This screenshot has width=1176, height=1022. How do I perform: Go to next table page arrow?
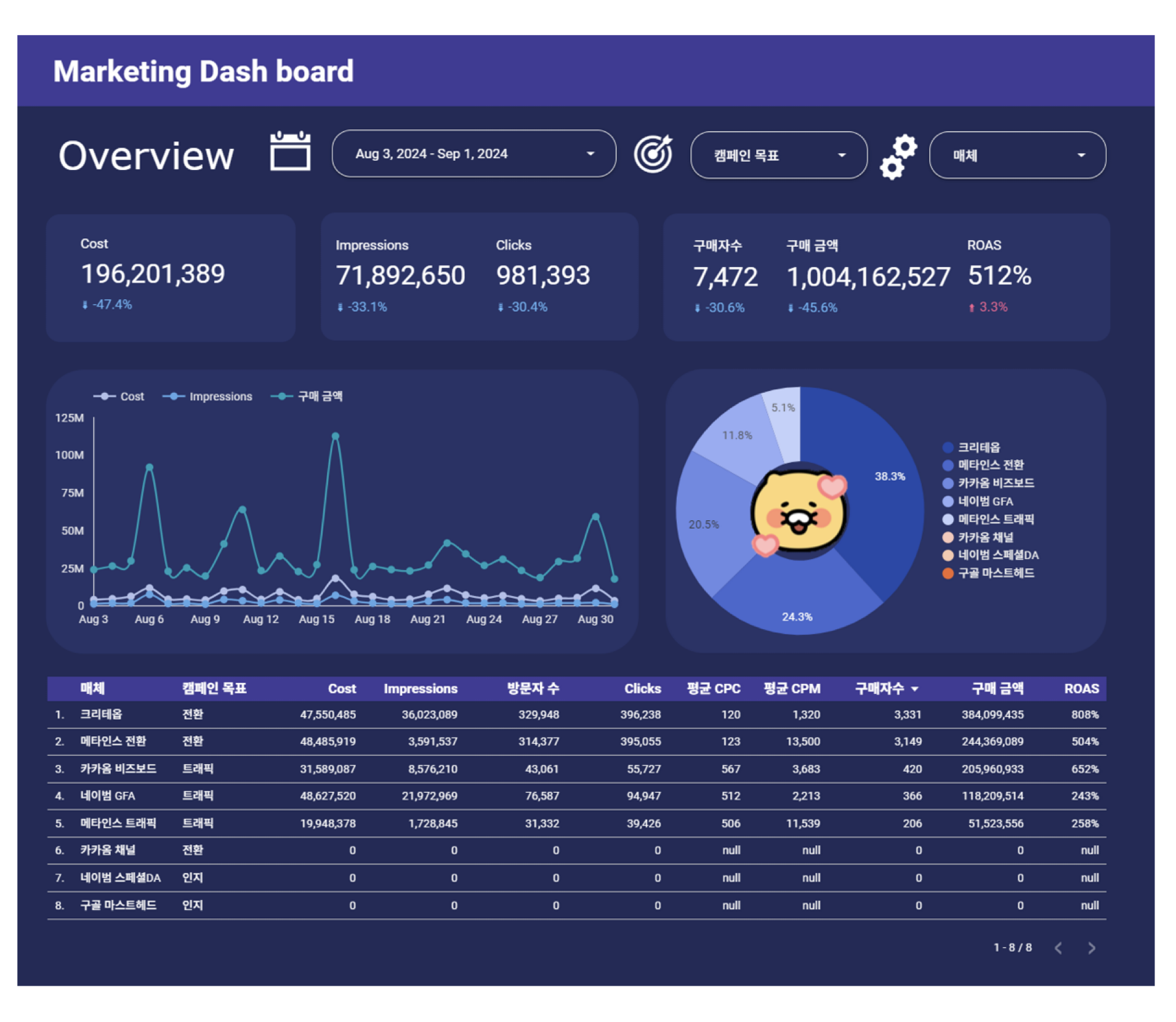[1091, 948]
